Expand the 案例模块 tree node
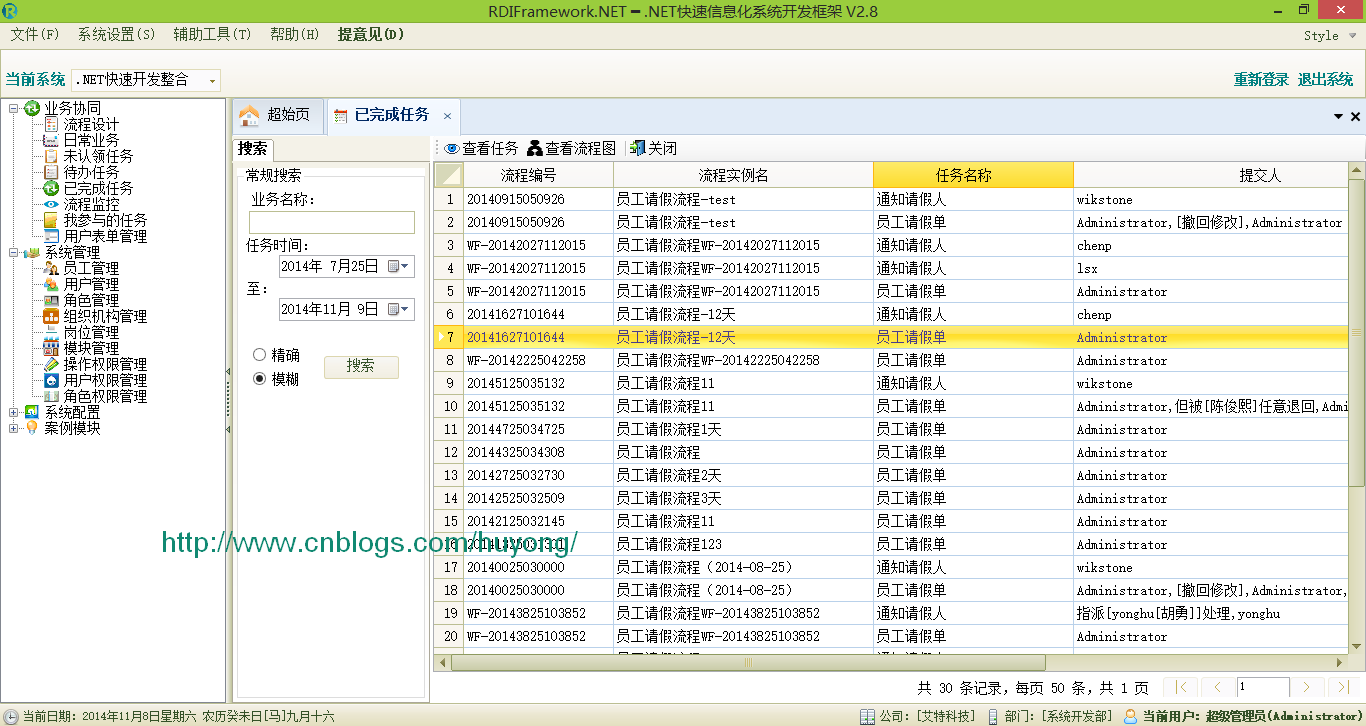 click(14, 428)
